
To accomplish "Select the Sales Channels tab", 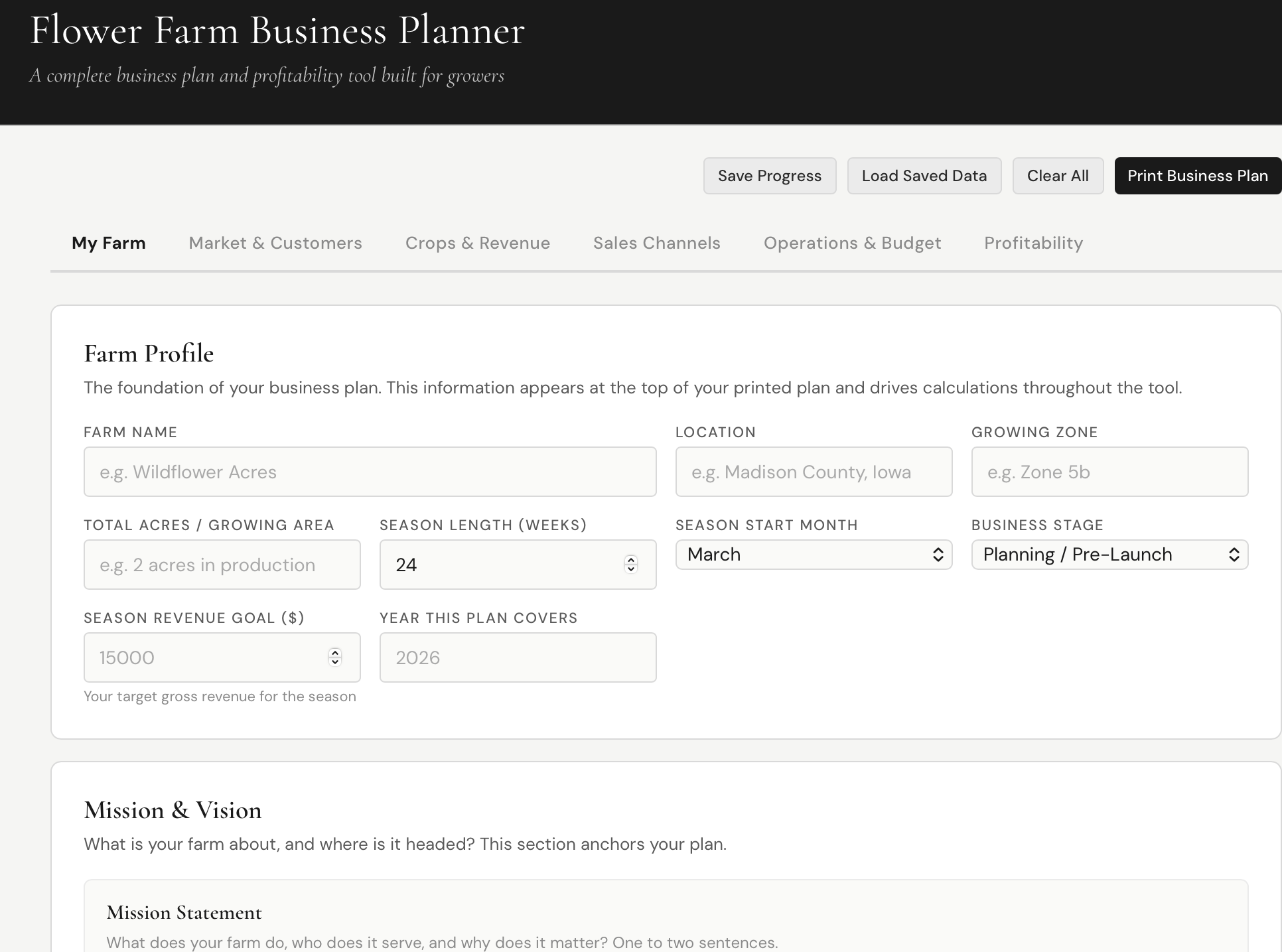I will pyautogui.click(x=656, y=243).
